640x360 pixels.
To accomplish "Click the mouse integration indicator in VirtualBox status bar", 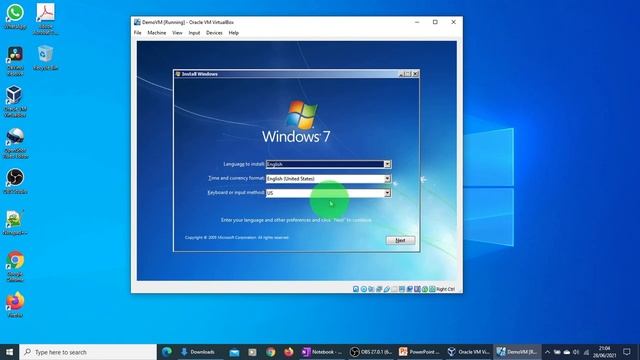I will pos(425,289).
